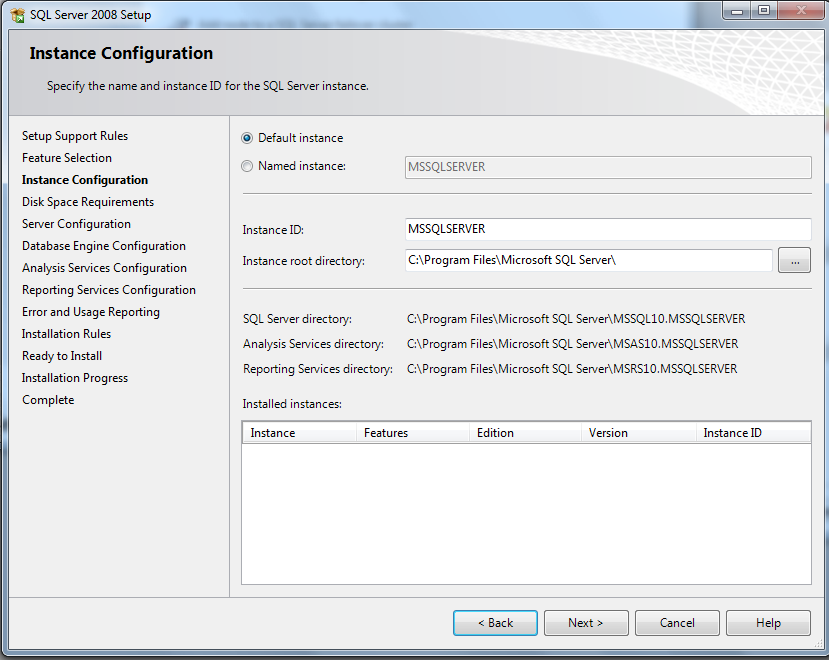Viewport: 829px width, 660px height.
Task: Sort by the Version column header
Action: pyautogui.click(x=639, y=433)
